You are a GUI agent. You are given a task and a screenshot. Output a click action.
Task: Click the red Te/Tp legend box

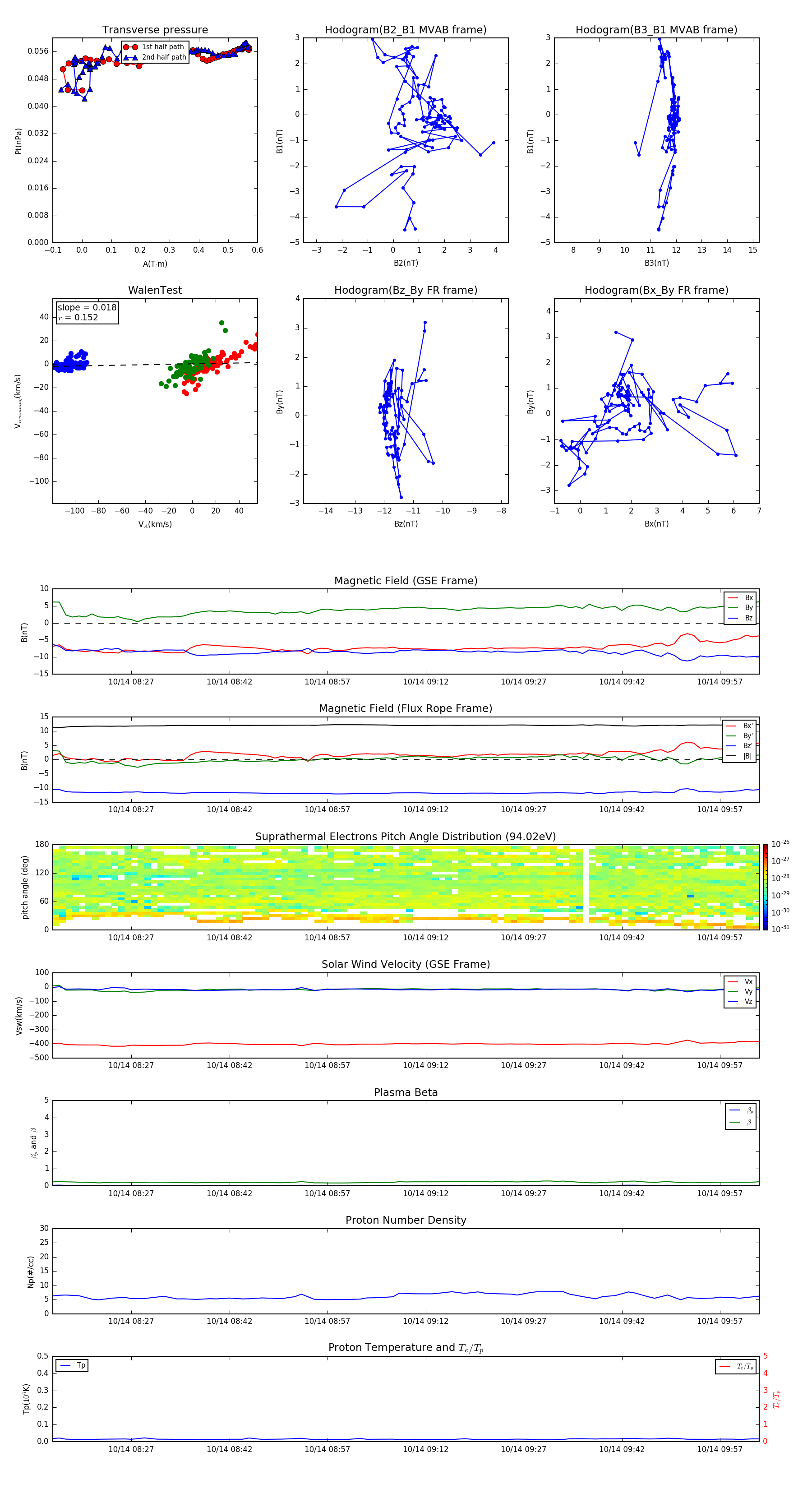pos(736,1366)
